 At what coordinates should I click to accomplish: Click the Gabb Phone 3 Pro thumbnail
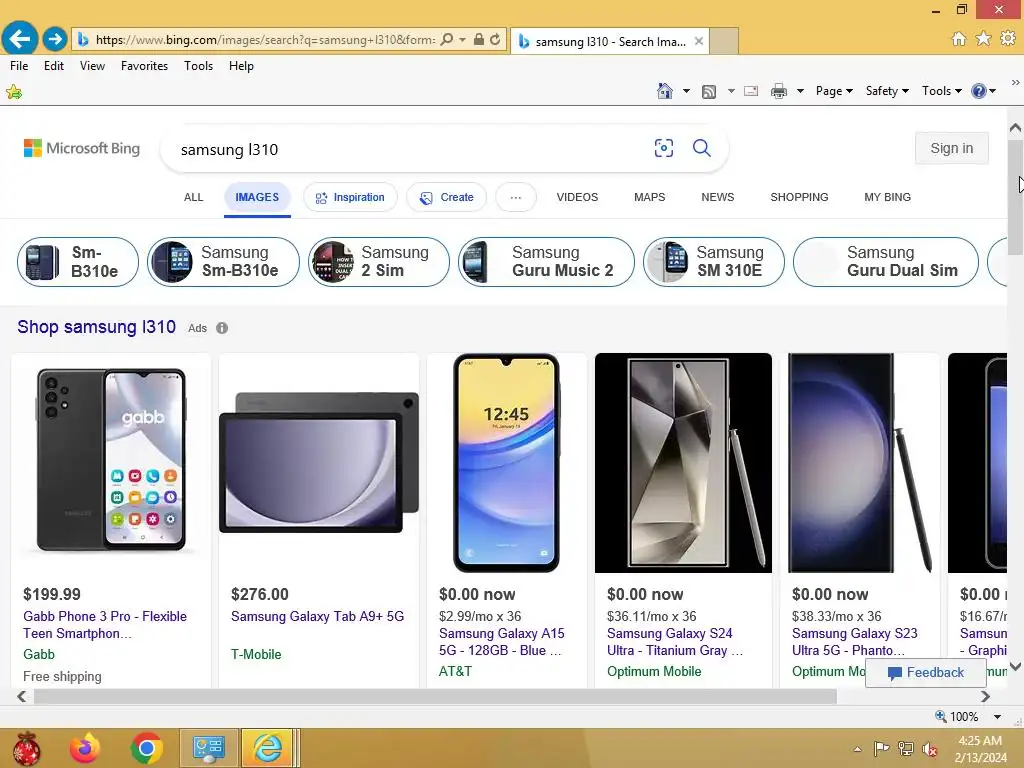click(x=111, y=463)
